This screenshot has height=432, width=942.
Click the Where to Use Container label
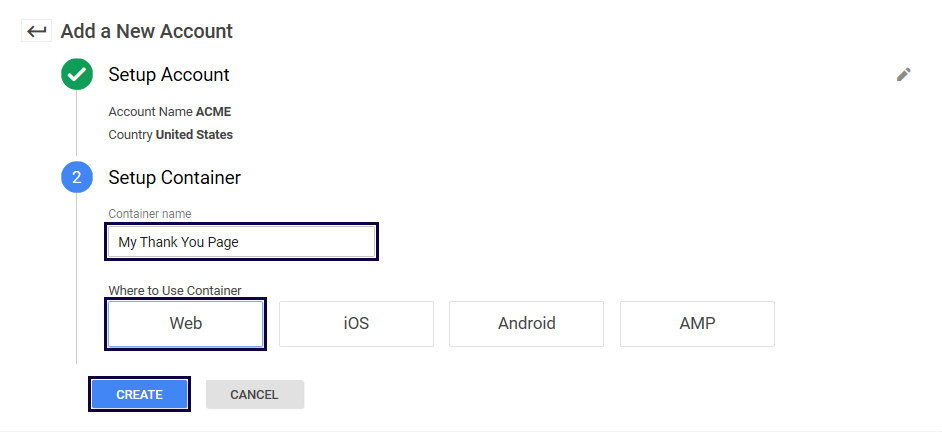point(175,291)
